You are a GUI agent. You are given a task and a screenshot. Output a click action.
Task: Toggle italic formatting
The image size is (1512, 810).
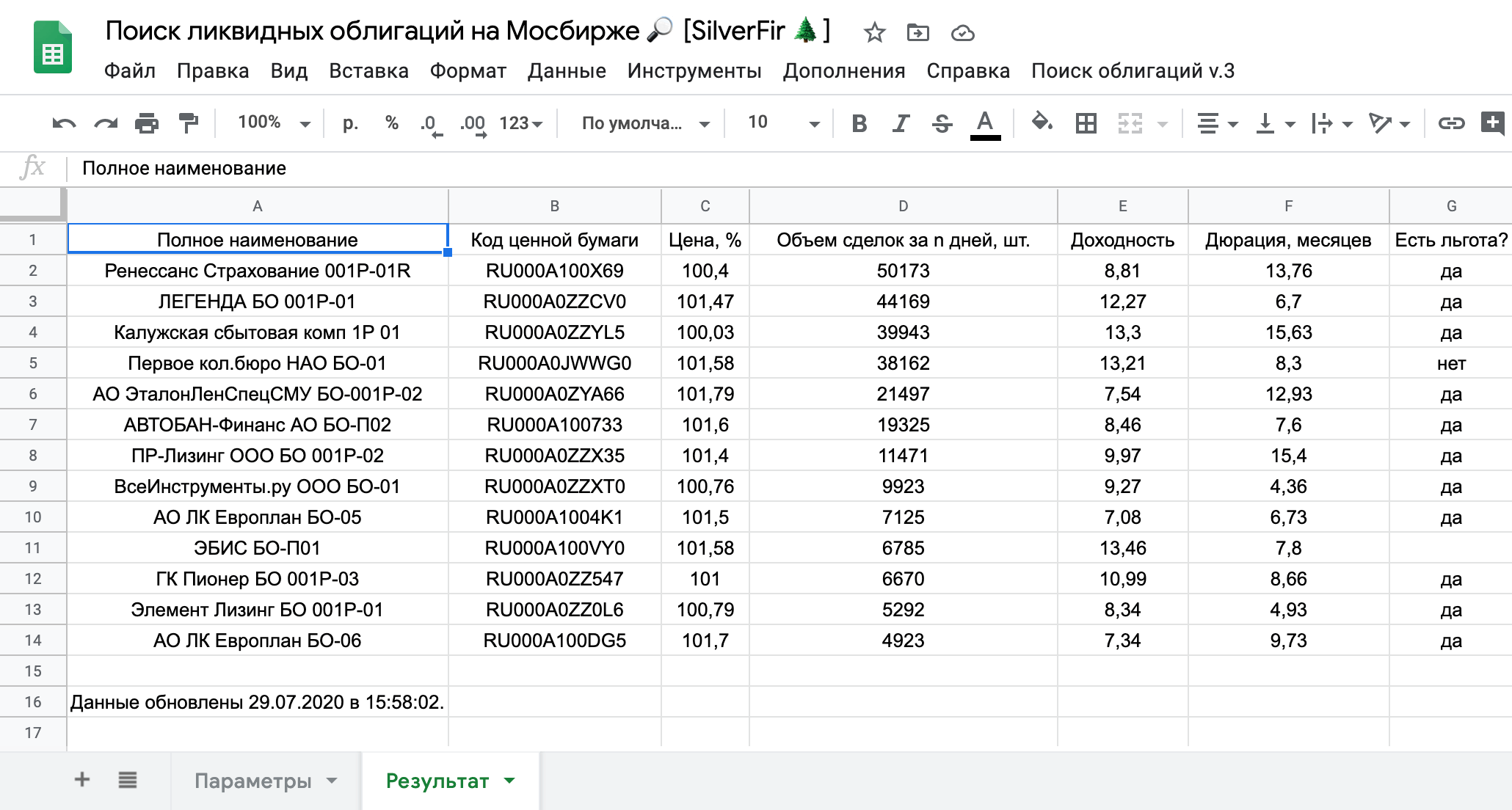click(x=901, y=123)
